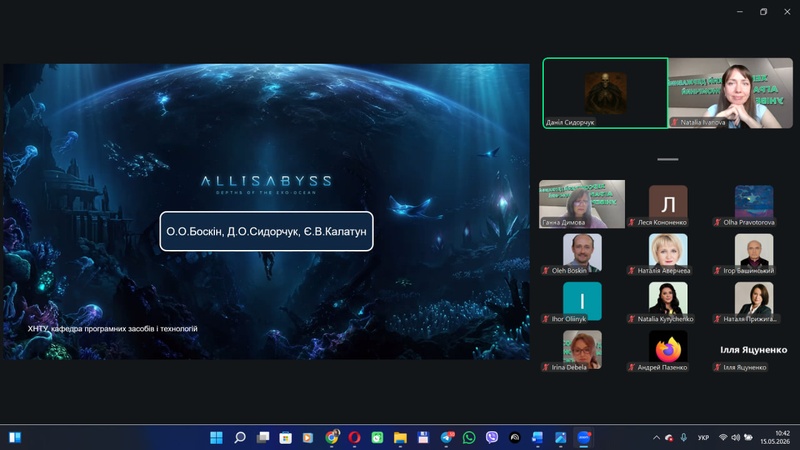Open Google Chrome from the taskbar

tap(332, 437)
